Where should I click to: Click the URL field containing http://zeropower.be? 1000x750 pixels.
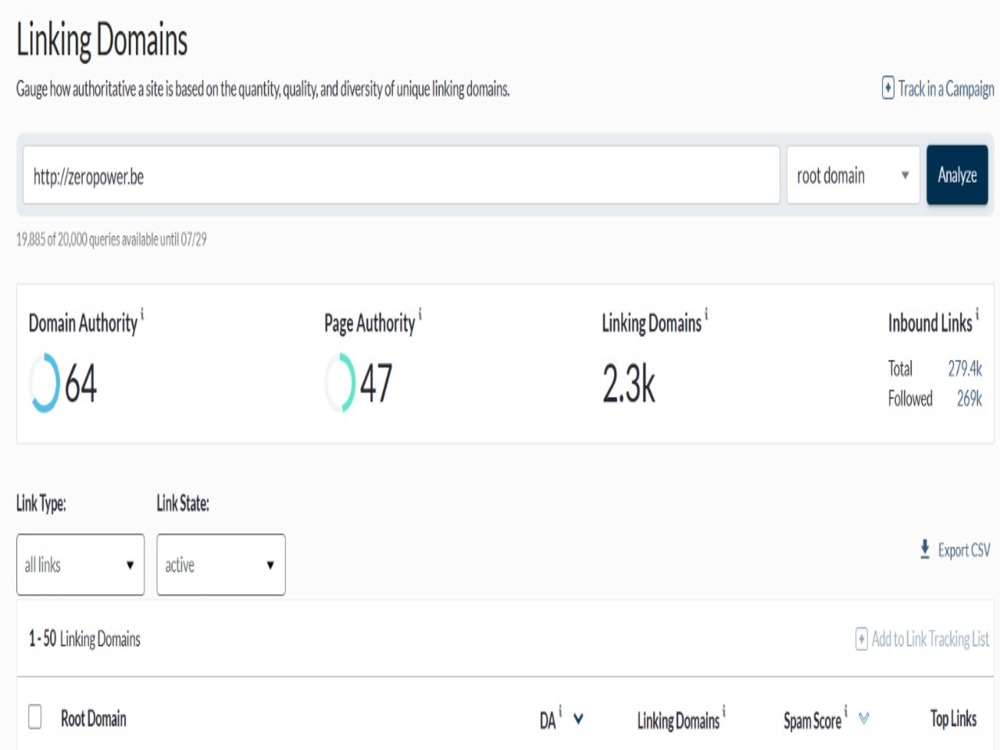(401, 175)
